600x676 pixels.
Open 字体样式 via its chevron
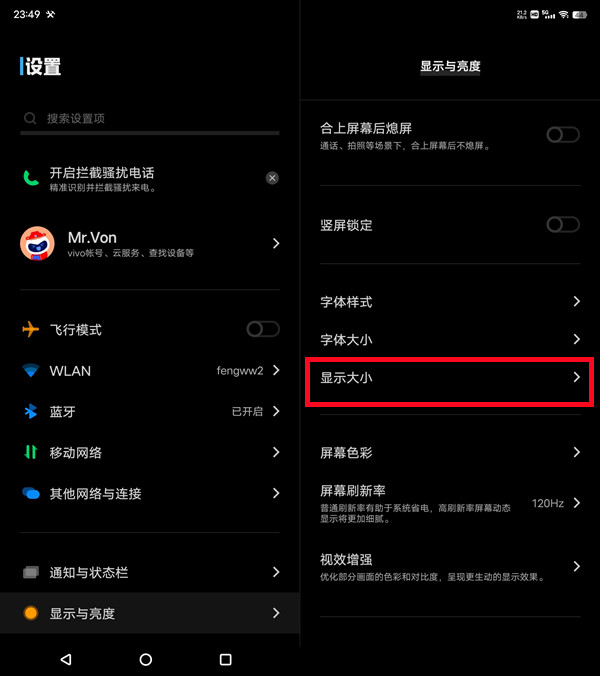pos(577,301)
